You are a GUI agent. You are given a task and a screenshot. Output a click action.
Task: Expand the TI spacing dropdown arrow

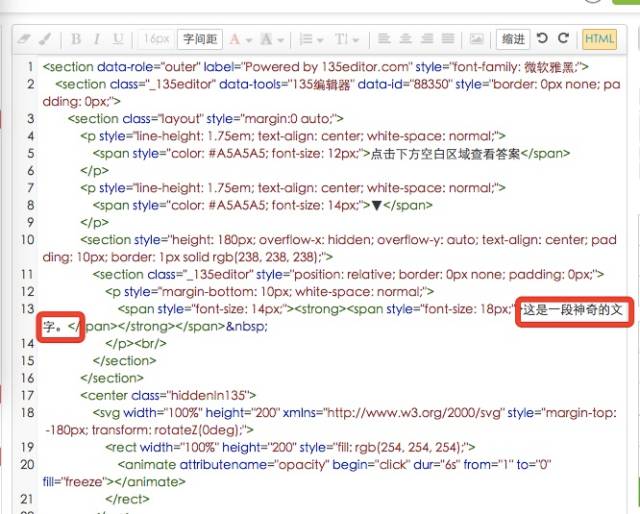coord(356,40)
